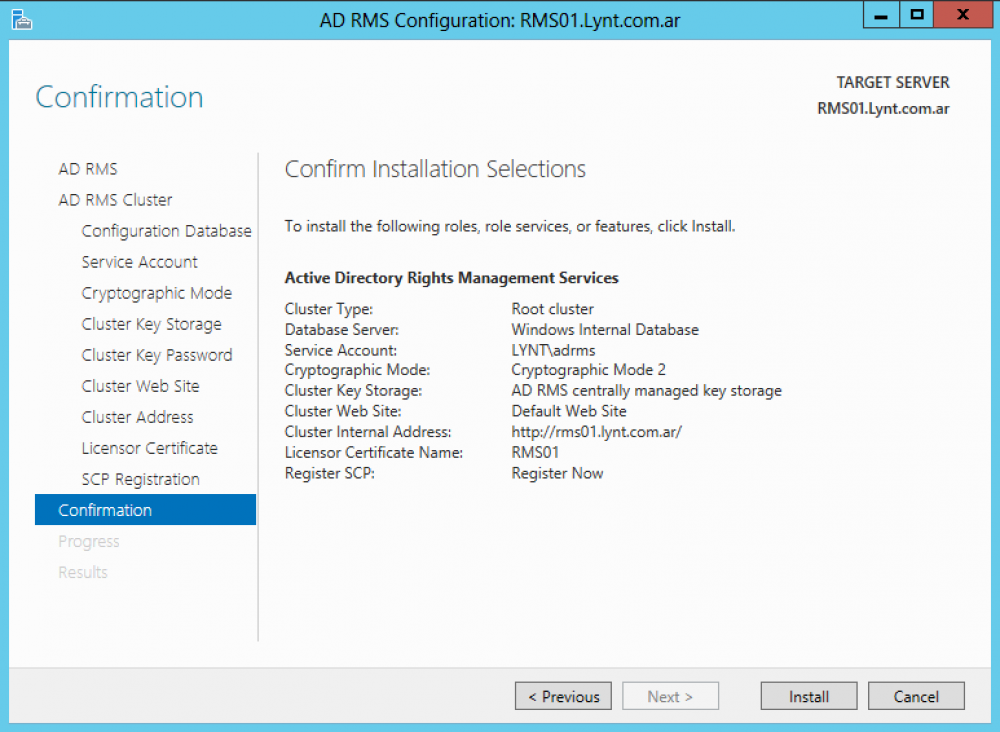Click the 'Licensor Certificate Name:' label
This screenshot has width=1000, height=732.
point(374,453)
